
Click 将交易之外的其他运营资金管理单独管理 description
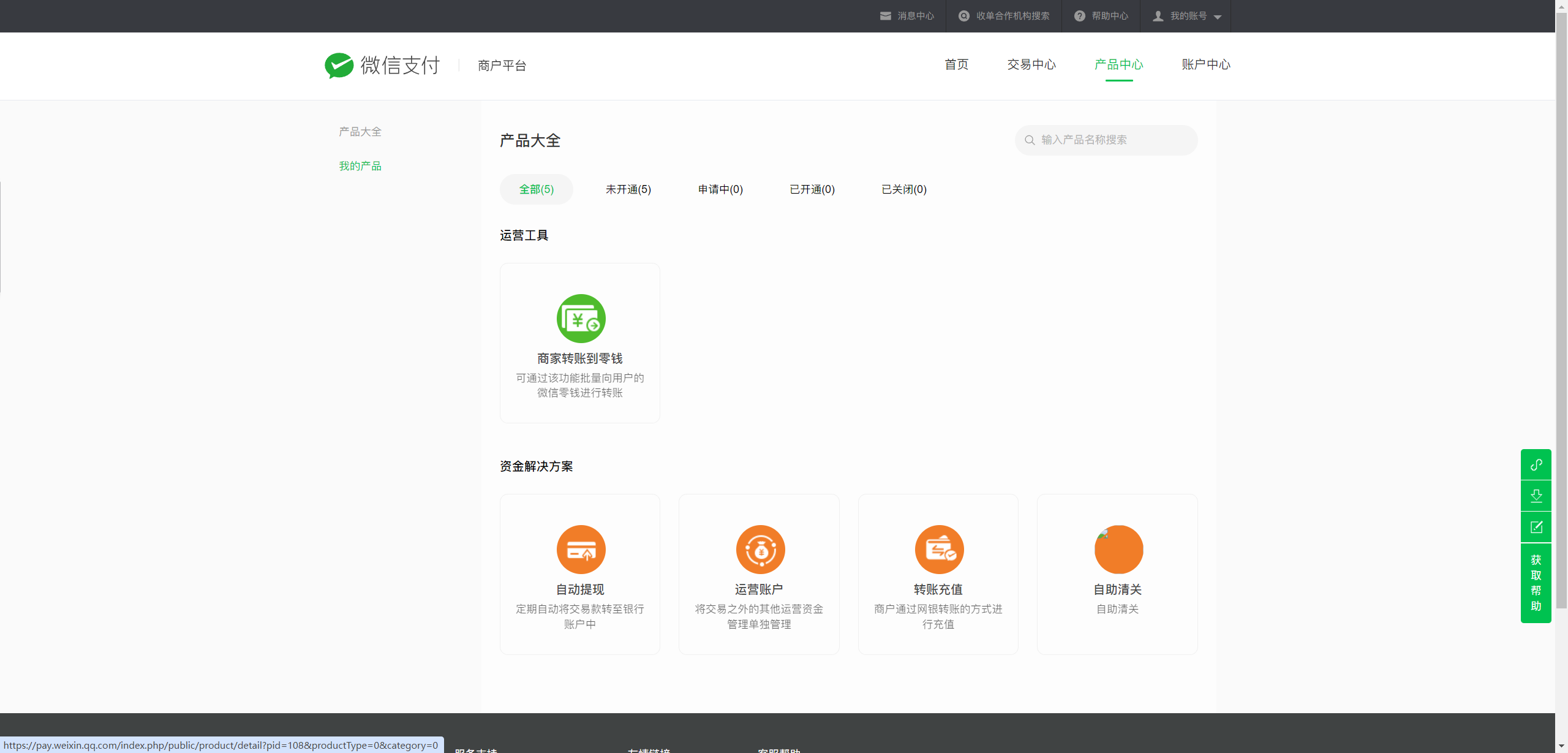click(759, 616)
